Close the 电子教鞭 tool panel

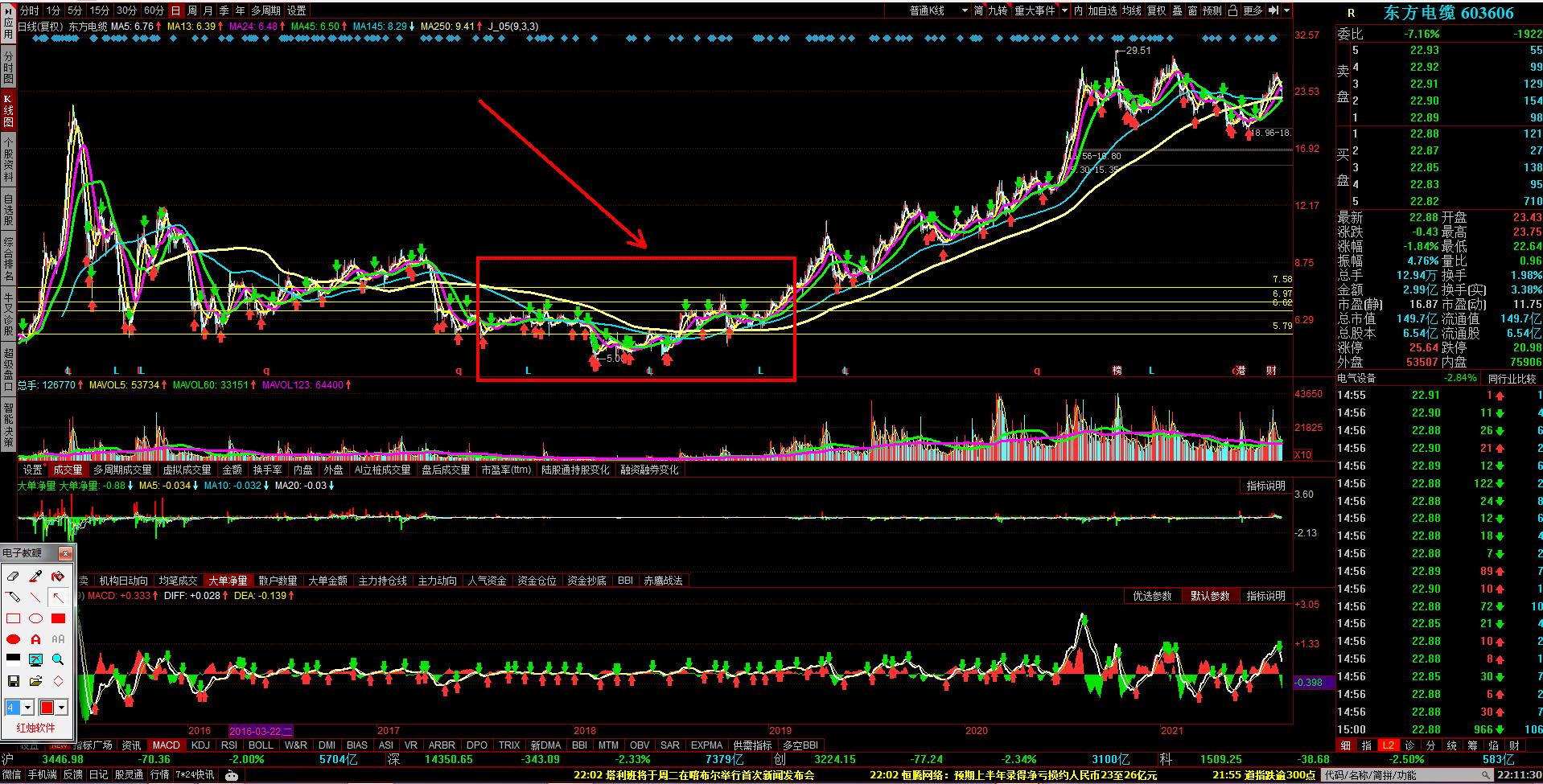(65, 553)
